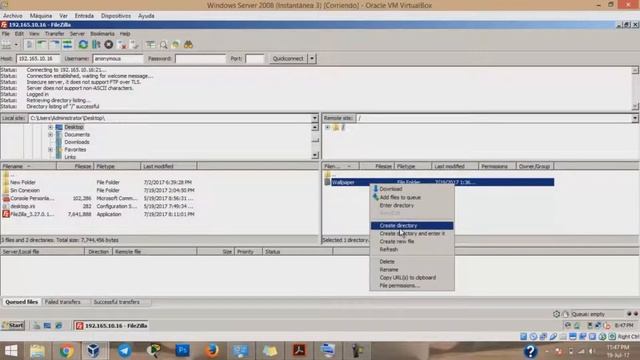Image resolution: width=640 pixels, height=360 pixels.
Task: Disconnect from the server toolbar icon
Action: [122, 44]
